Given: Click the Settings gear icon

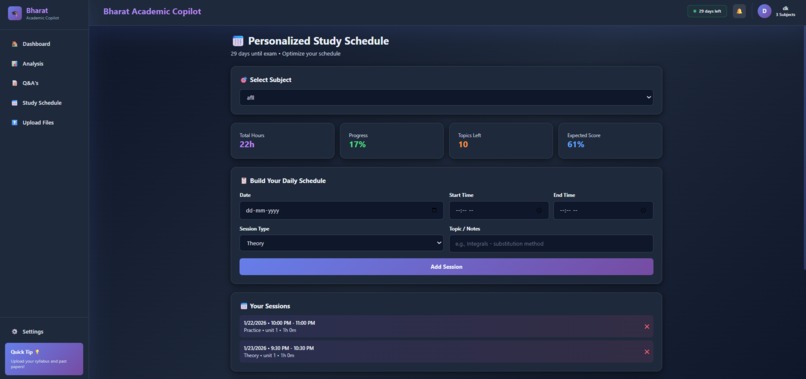Looking at the screenshot, I should tap(14, 332).
